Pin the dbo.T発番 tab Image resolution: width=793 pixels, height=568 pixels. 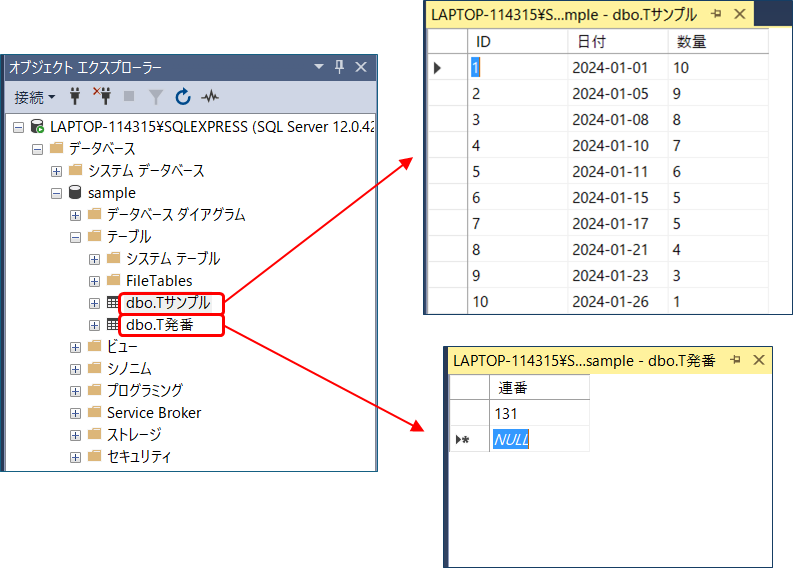click(735, 360)
